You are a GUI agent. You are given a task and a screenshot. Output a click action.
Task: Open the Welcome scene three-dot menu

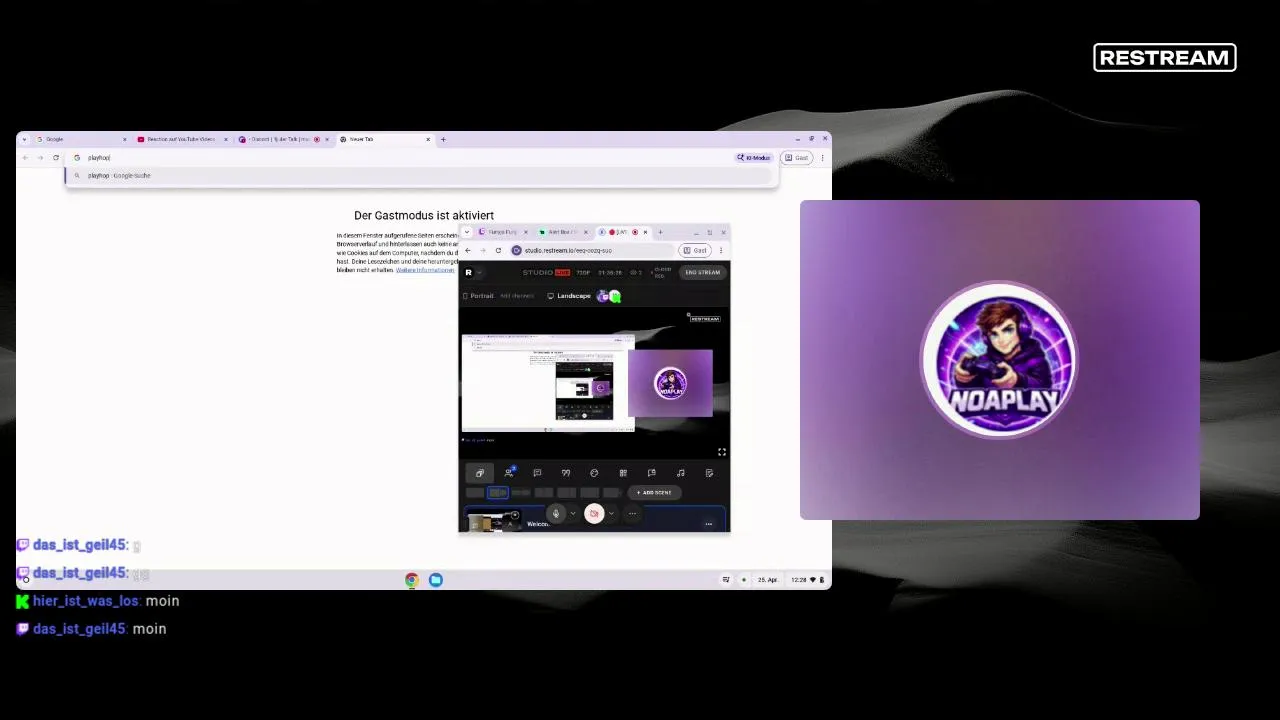pos(709,524)
